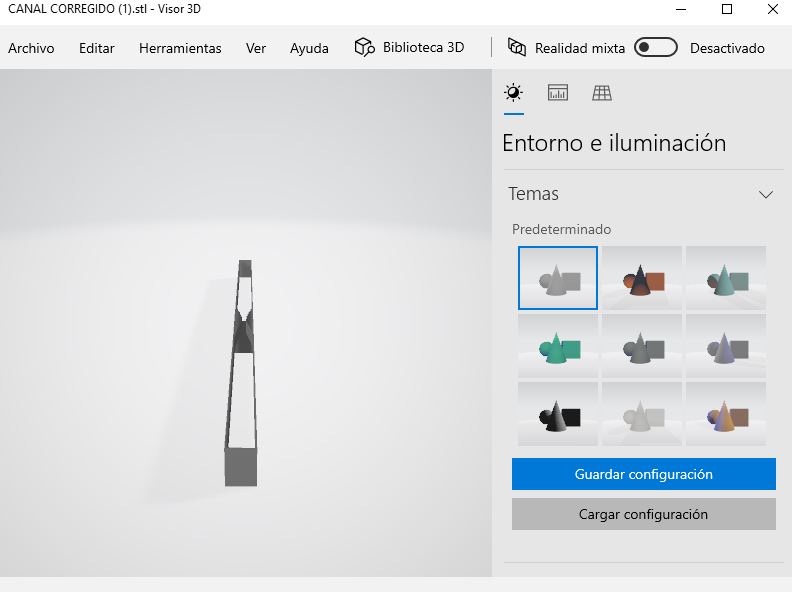Open the Environment and lighting tab icon
Viewport: 792px width, 592px height.
click(513, 93)
